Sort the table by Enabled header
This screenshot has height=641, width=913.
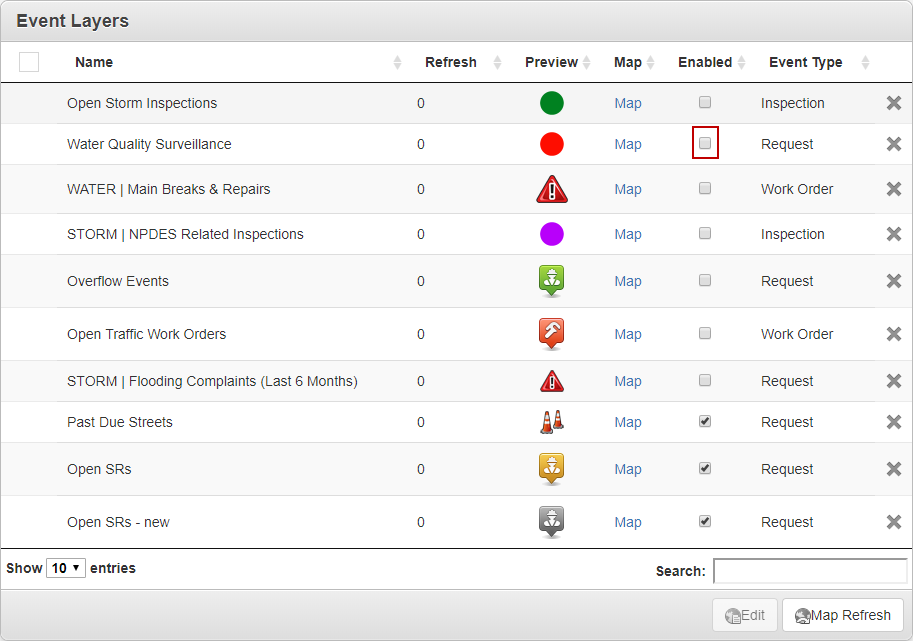705,62
